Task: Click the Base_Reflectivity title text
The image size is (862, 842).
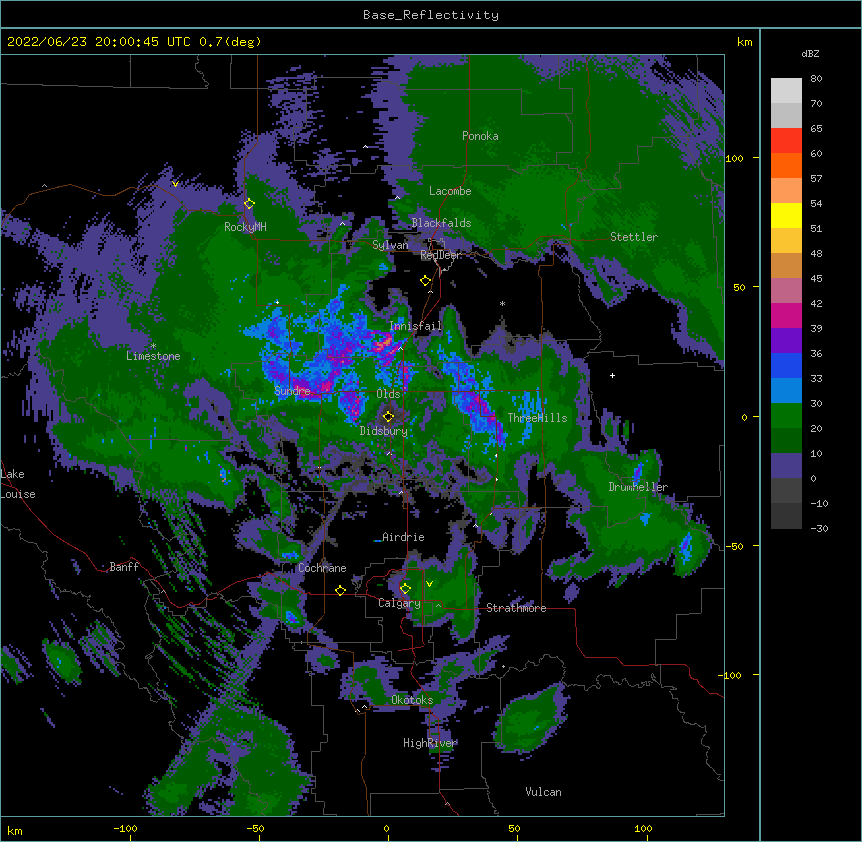Action: click(431, 15)
